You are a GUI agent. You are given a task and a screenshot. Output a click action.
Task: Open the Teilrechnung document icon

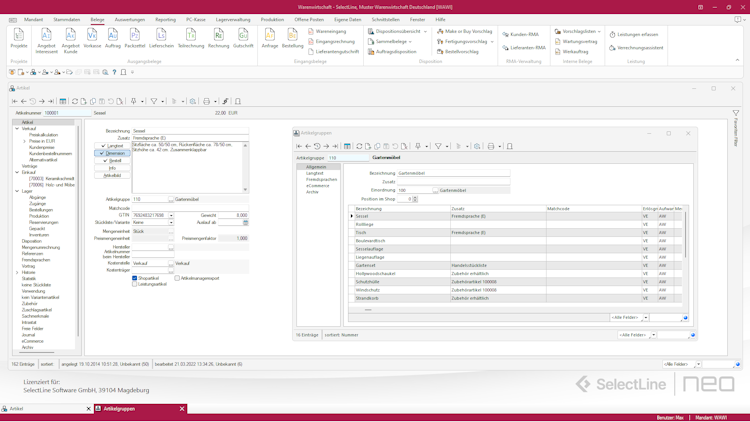[x=191, y=38]
